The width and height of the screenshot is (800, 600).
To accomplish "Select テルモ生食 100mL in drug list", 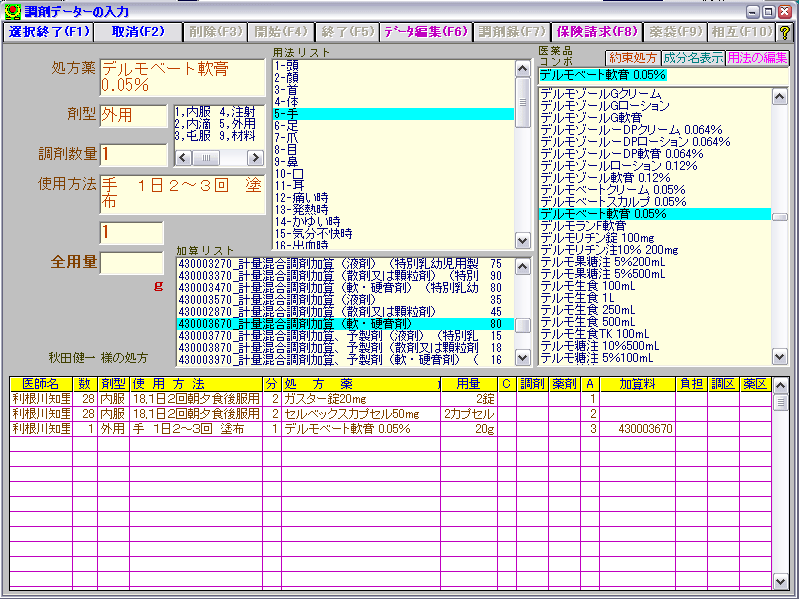I will (655, 286).
